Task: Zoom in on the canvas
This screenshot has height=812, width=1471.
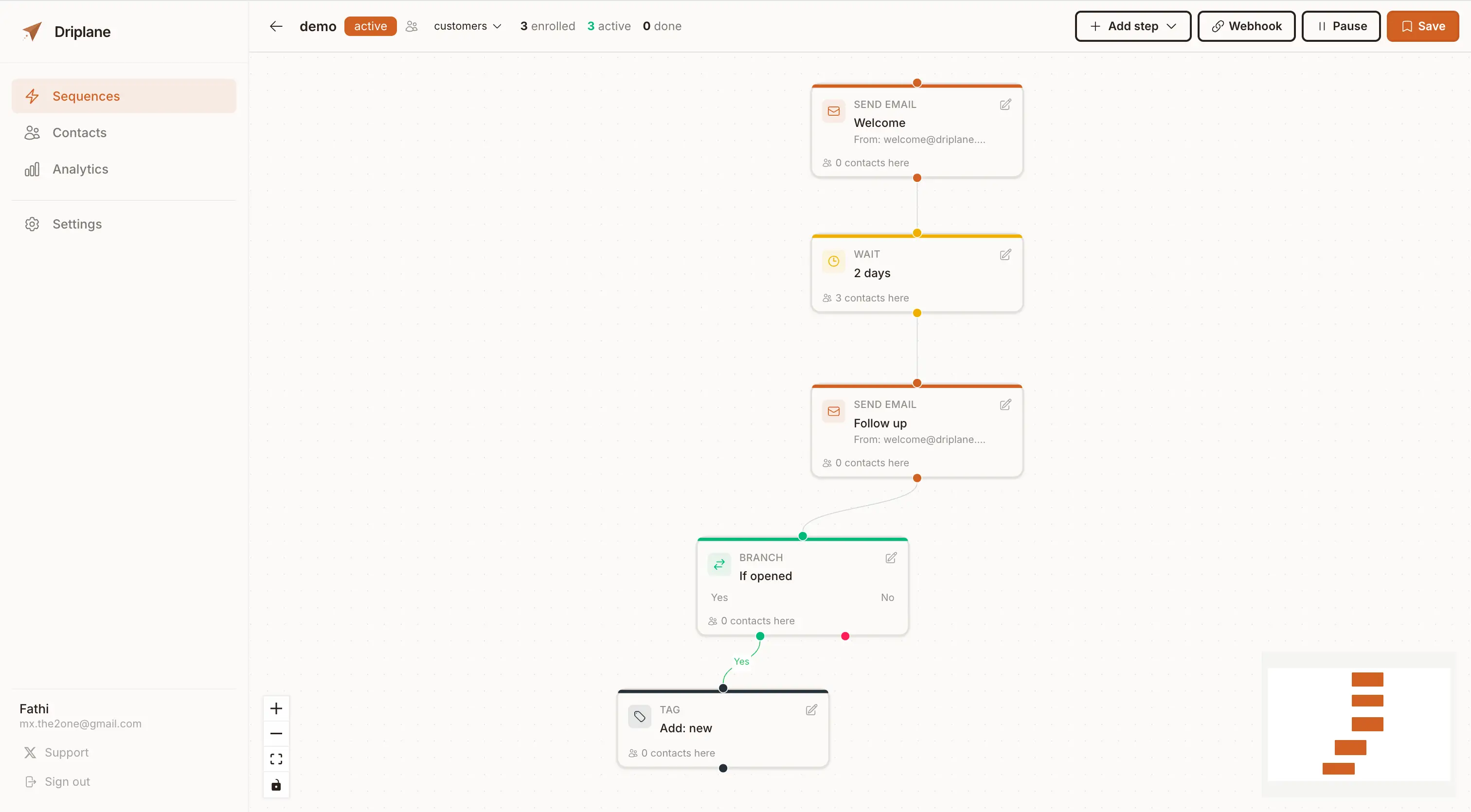Action: [x=276, y=709]
